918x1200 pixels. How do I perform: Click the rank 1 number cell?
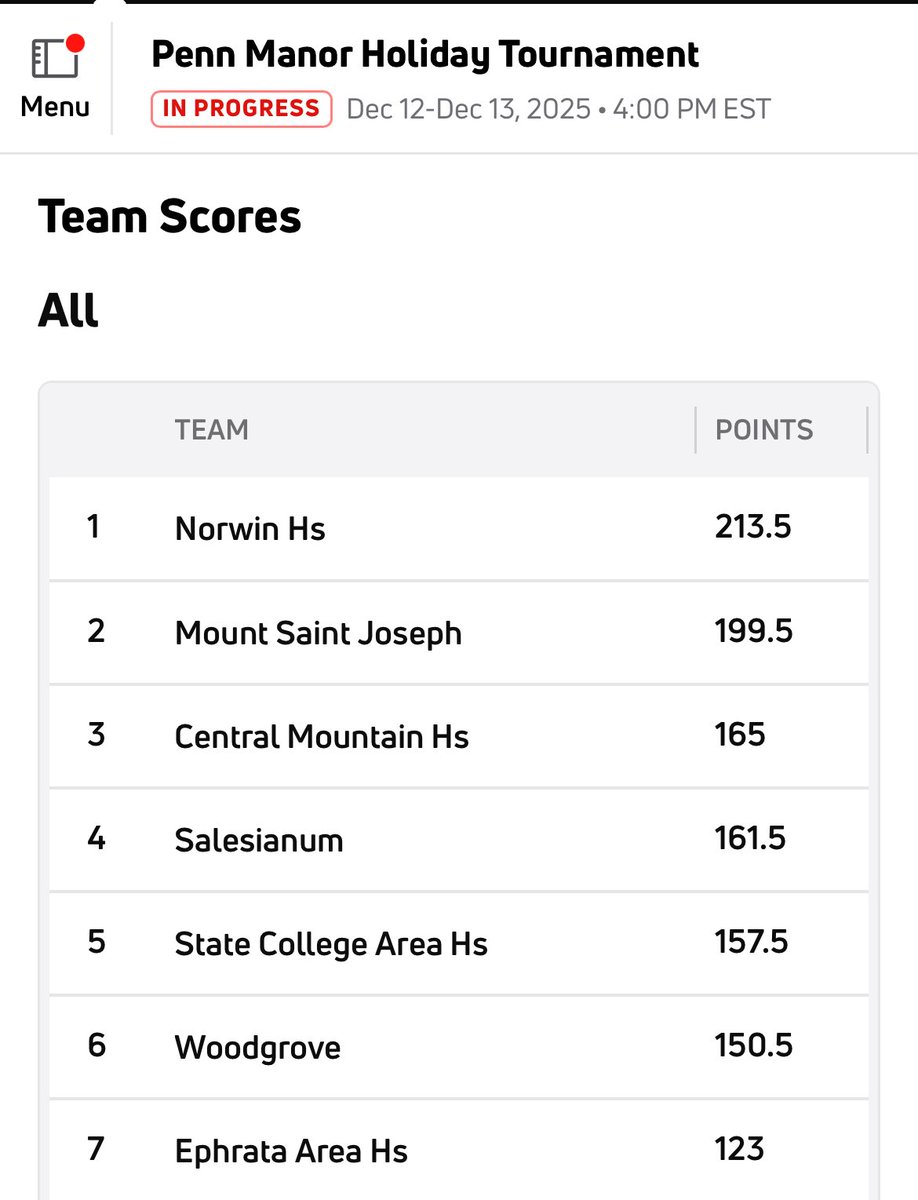coord(94,526)
